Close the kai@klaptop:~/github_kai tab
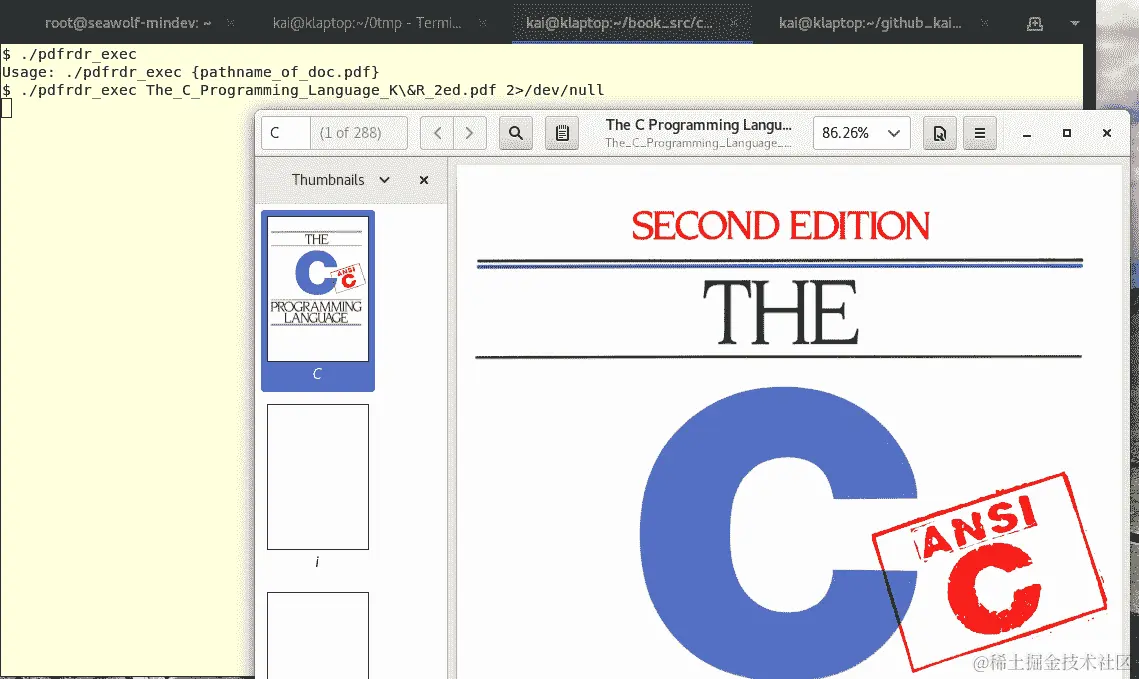Screen dimensions: 1139x679 (985, 23)
